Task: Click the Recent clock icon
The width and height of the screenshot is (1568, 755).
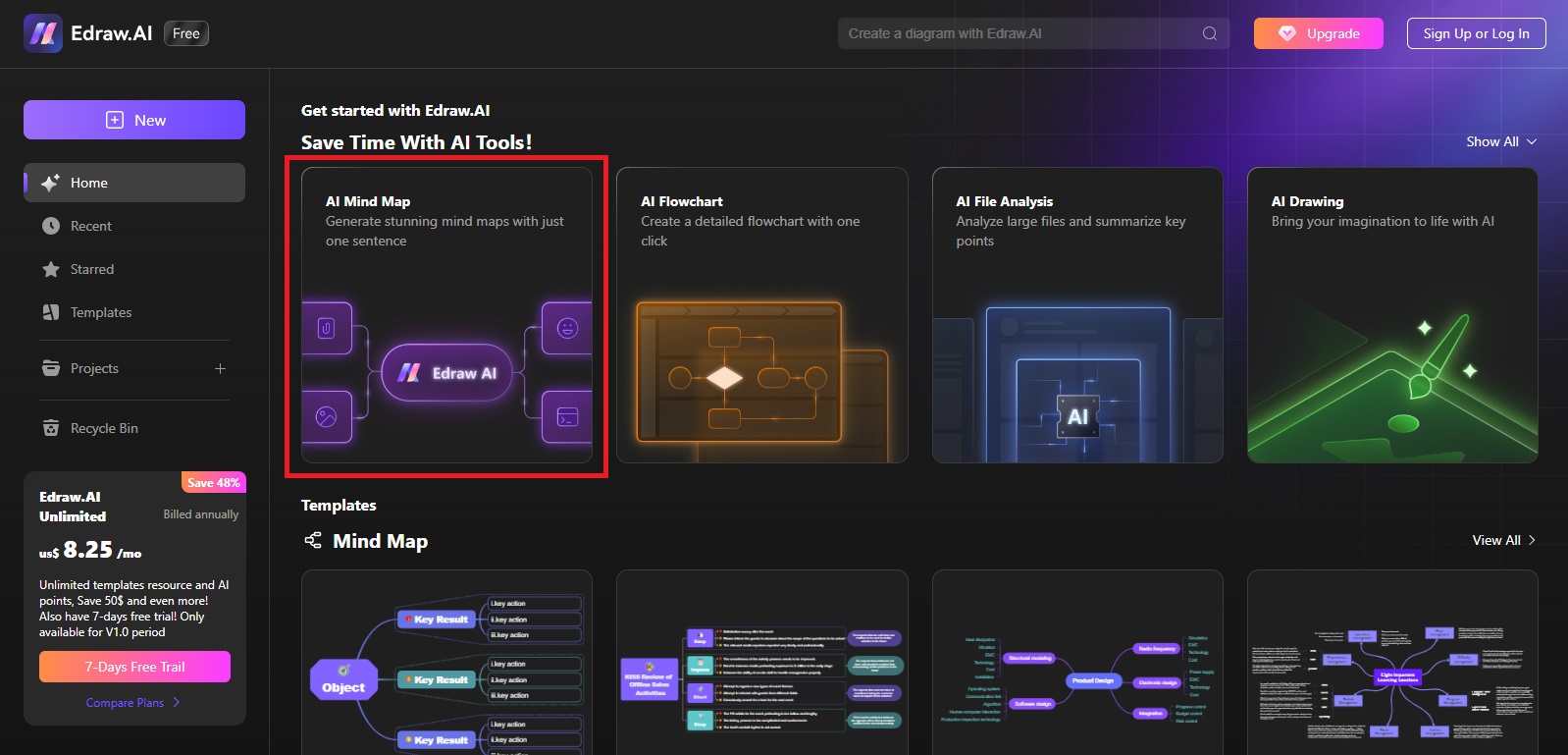Action: pyautogui.click(x=51, y=226)
